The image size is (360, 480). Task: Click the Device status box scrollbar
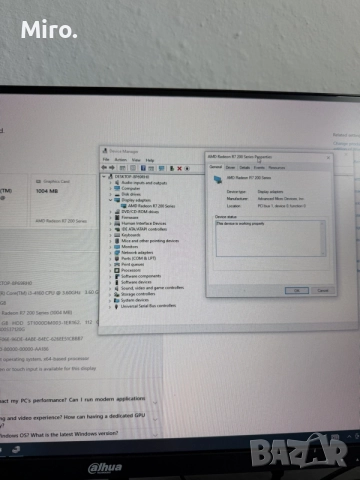[323, 238]
